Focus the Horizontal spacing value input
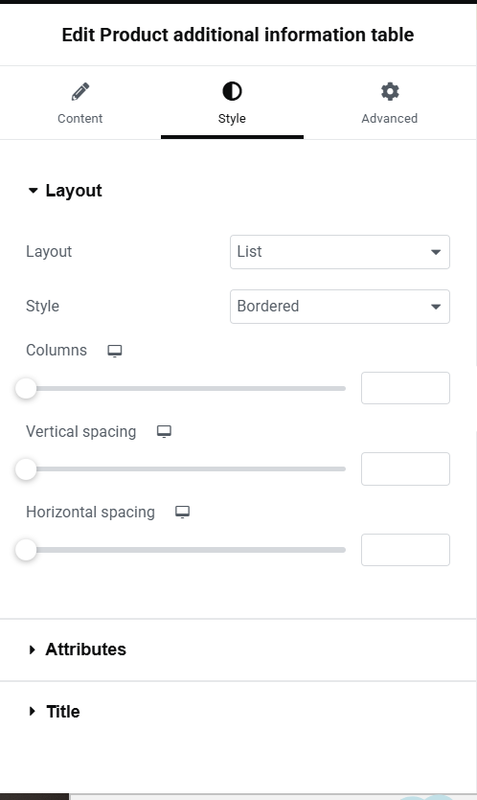Viewport: 477px width, 800px height. pos(406,550)
